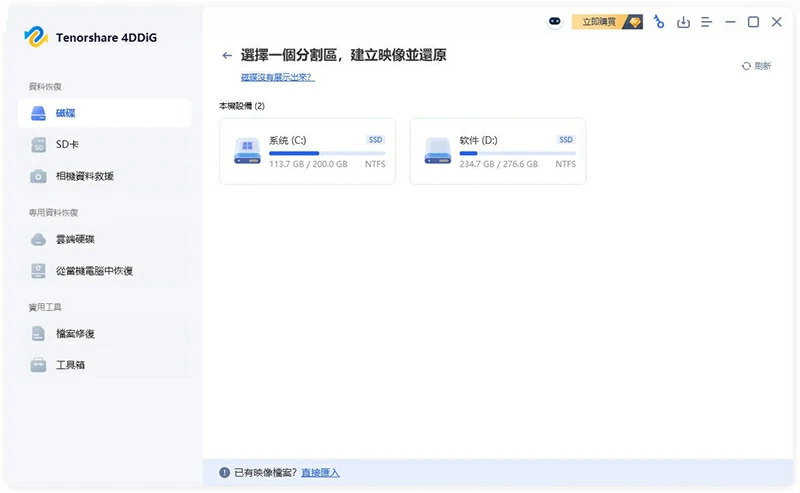Screen dimensions: 800x493
Task: Open the robot assistant icon
Action: 555,22
